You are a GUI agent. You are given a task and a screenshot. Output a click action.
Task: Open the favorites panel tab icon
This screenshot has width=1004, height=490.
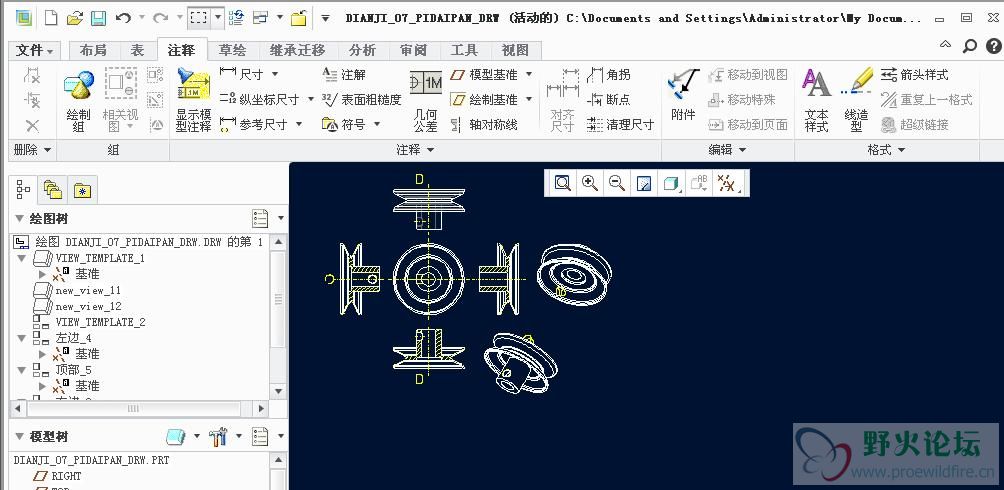click(83, 190)
